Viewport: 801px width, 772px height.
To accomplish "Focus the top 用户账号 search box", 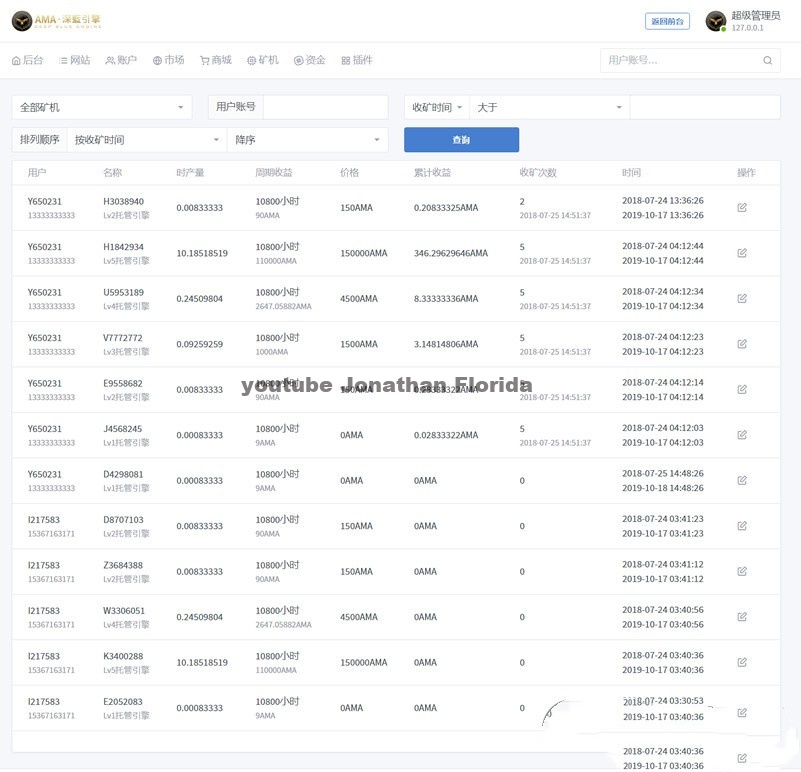I will click(x=680, y=61).
